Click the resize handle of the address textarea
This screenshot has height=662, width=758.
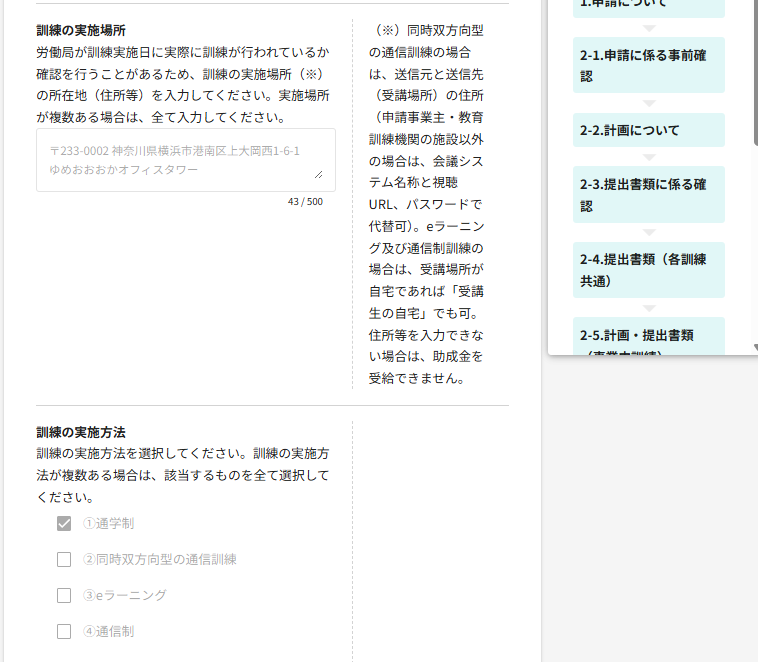[318, 174]
